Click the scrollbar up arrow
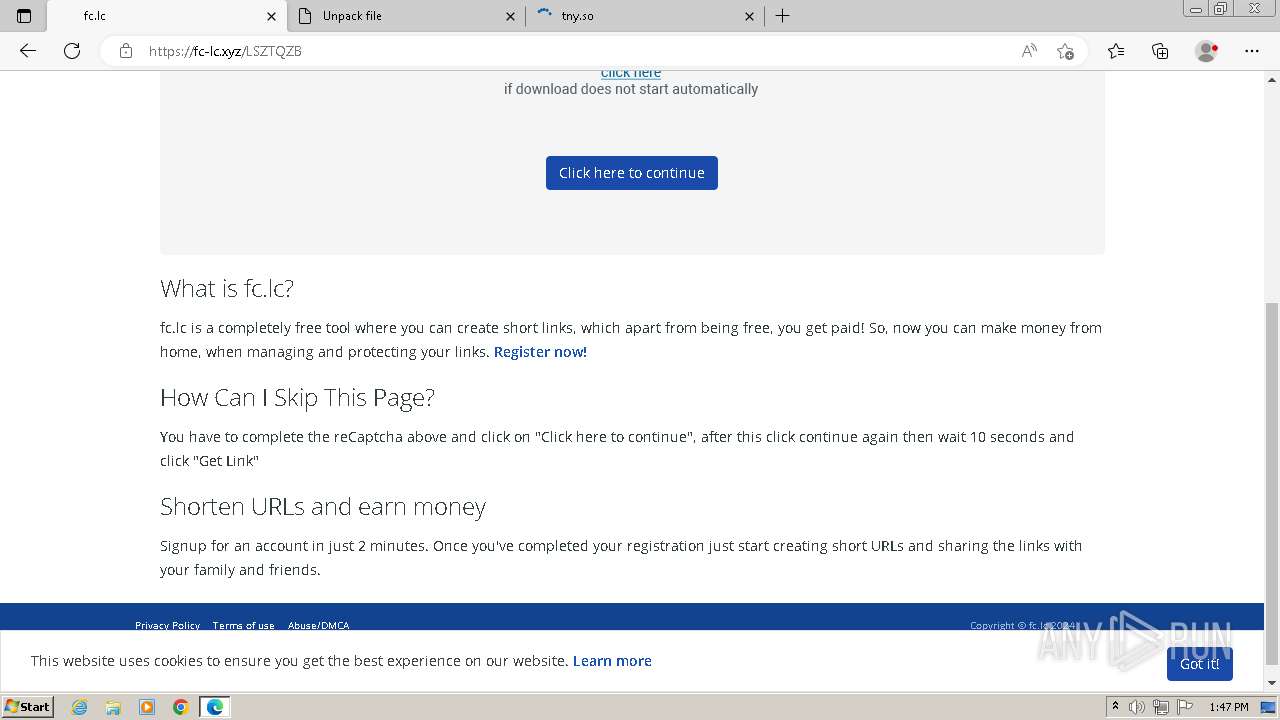The height and width of the screenshot is (720, 1280). [x=1272, y=78]
